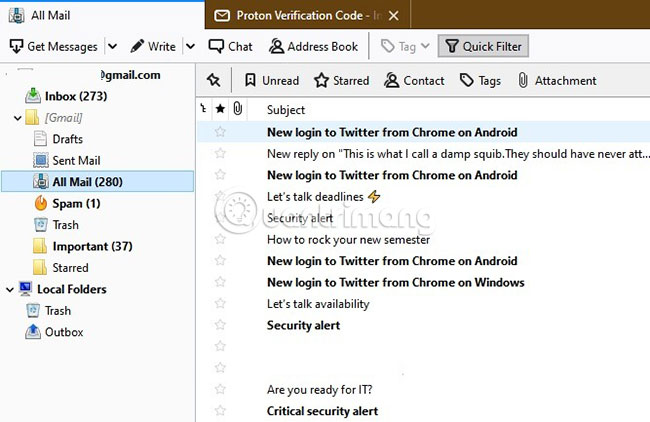This screenshot has width=650, height=422.
Task: Star the "Let's talk availability" email
Action: pos(220,303)
